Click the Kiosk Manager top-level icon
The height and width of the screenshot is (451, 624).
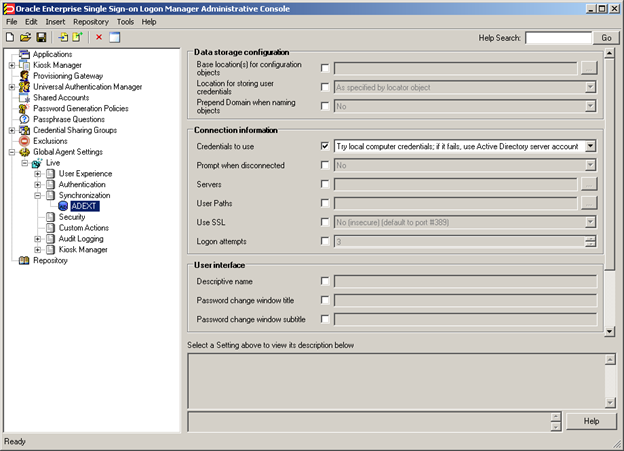pyautogui.click(x=25, y=65)
